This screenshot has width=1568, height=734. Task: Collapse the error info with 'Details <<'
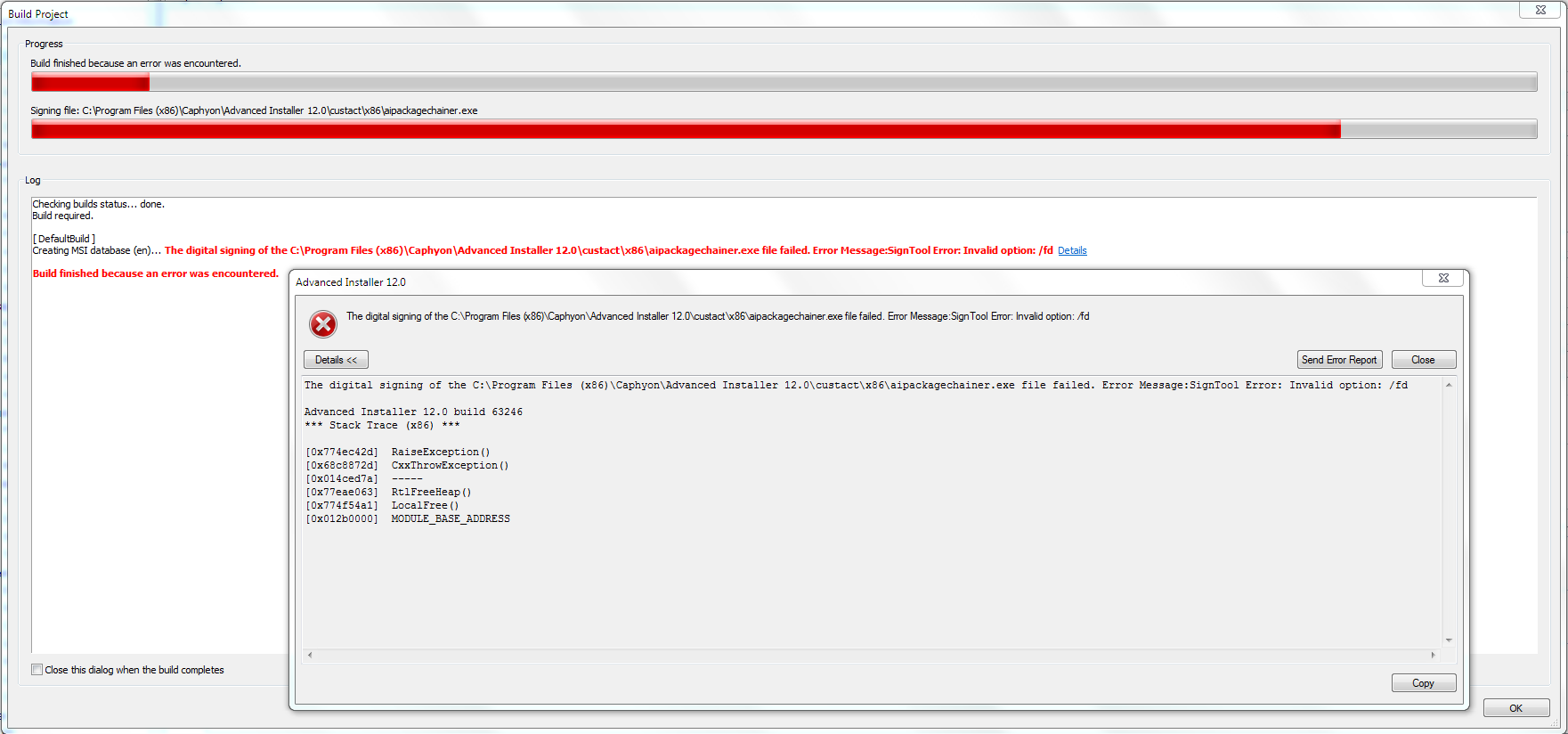coord(336,360)
